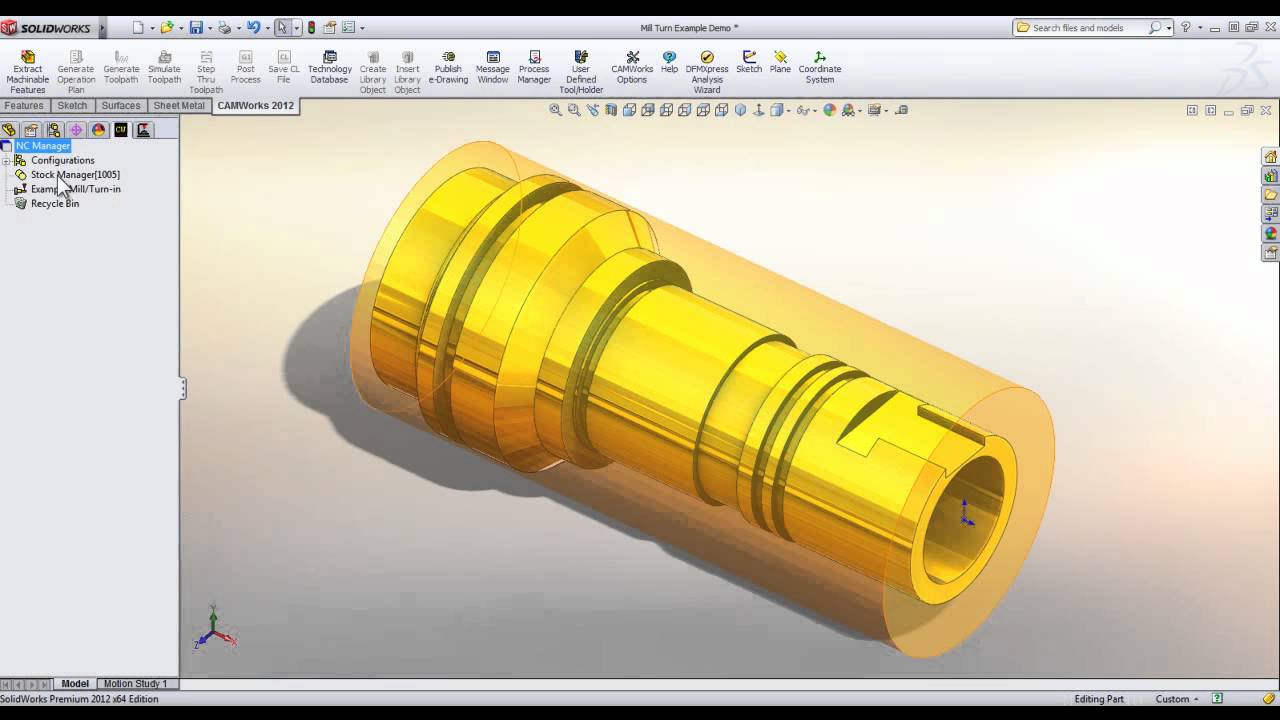This screenshot has width=1280, height=720.
Task: Click the Print icon
Action: (x=225, y=28)
